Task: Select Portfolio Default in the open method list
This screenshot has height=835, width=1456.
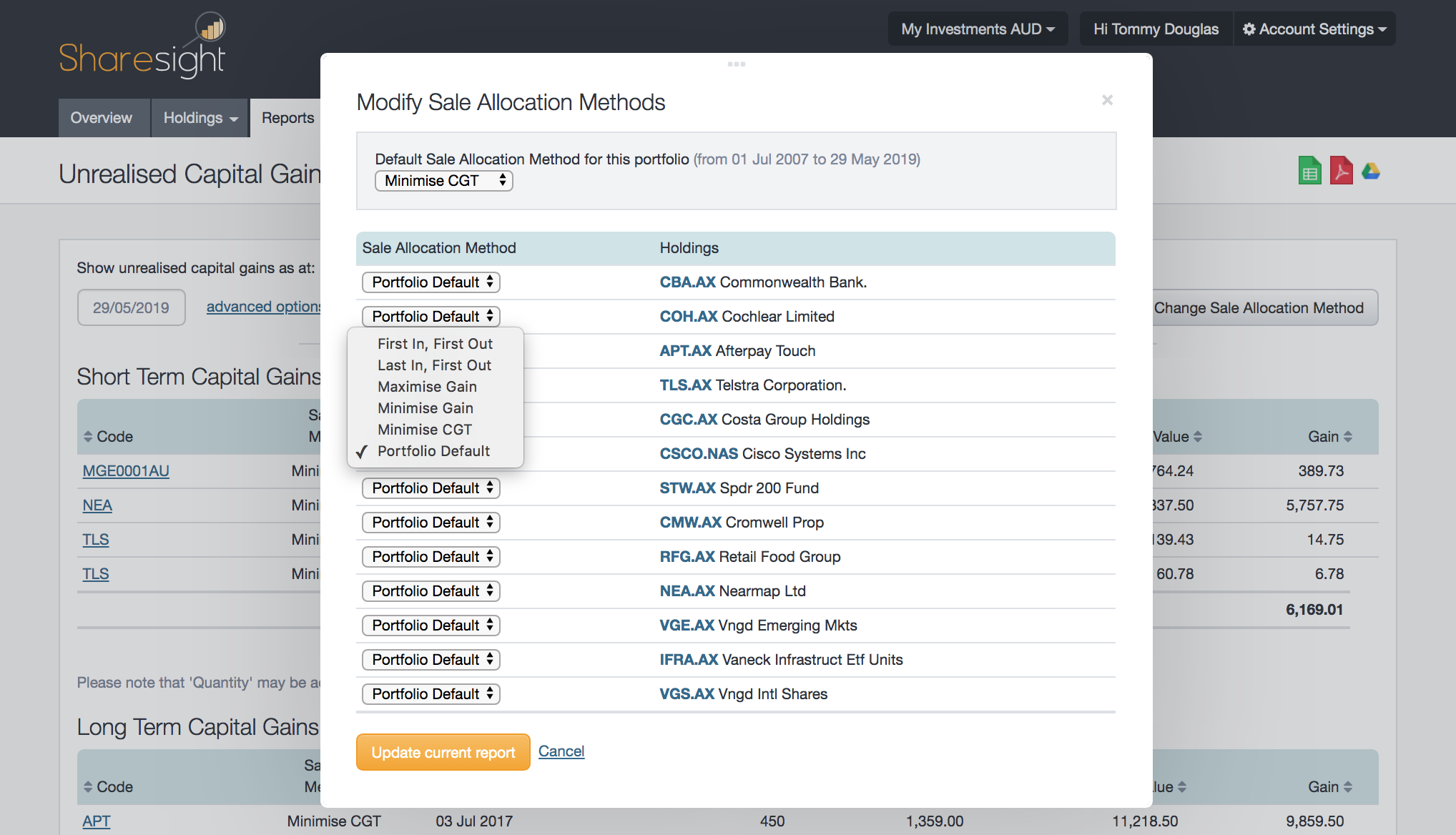Action: pyautogui.click(x=433, y=450)
